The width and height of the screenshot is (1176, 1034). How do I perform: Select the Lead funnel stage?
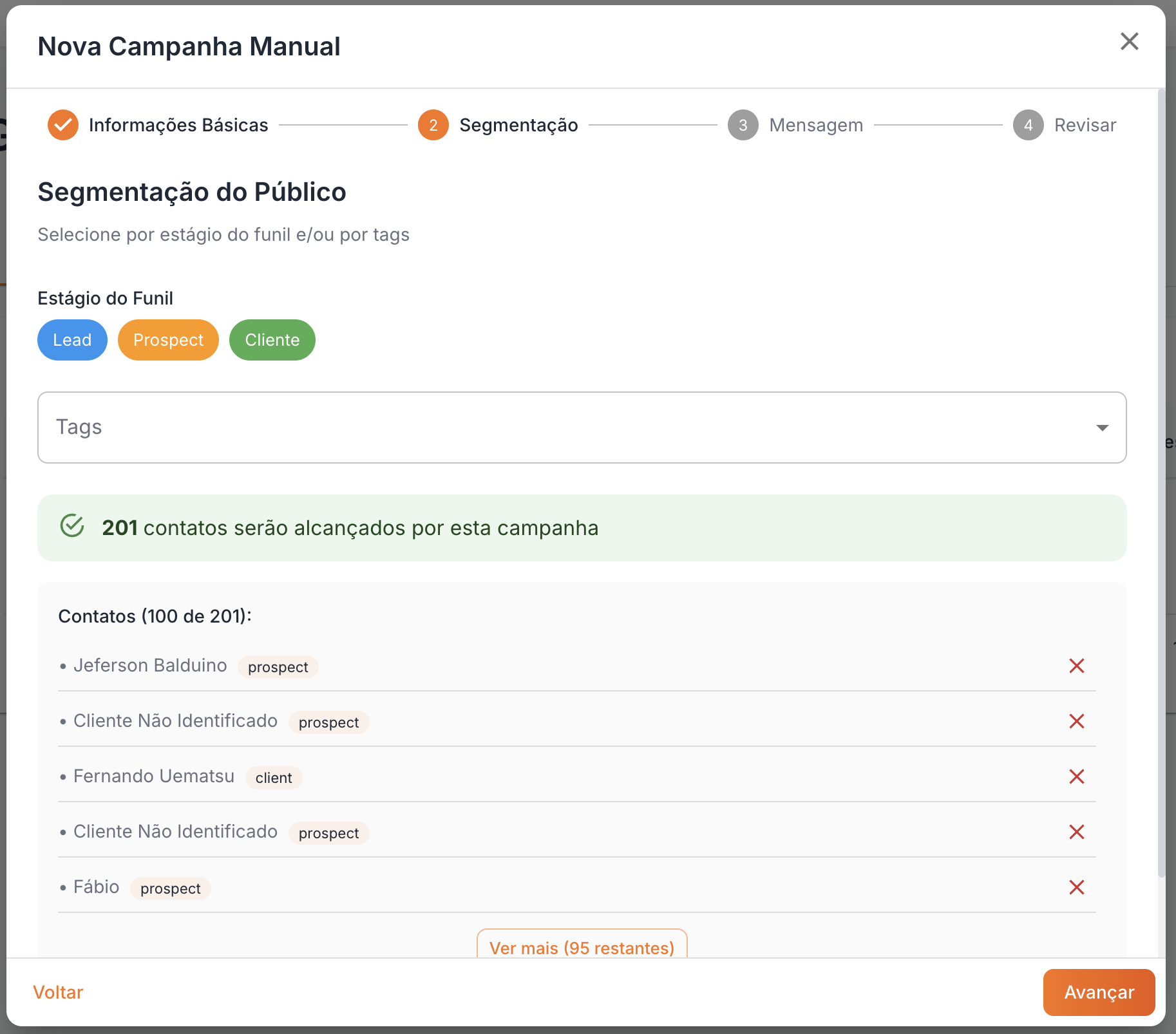pos(72,339)
